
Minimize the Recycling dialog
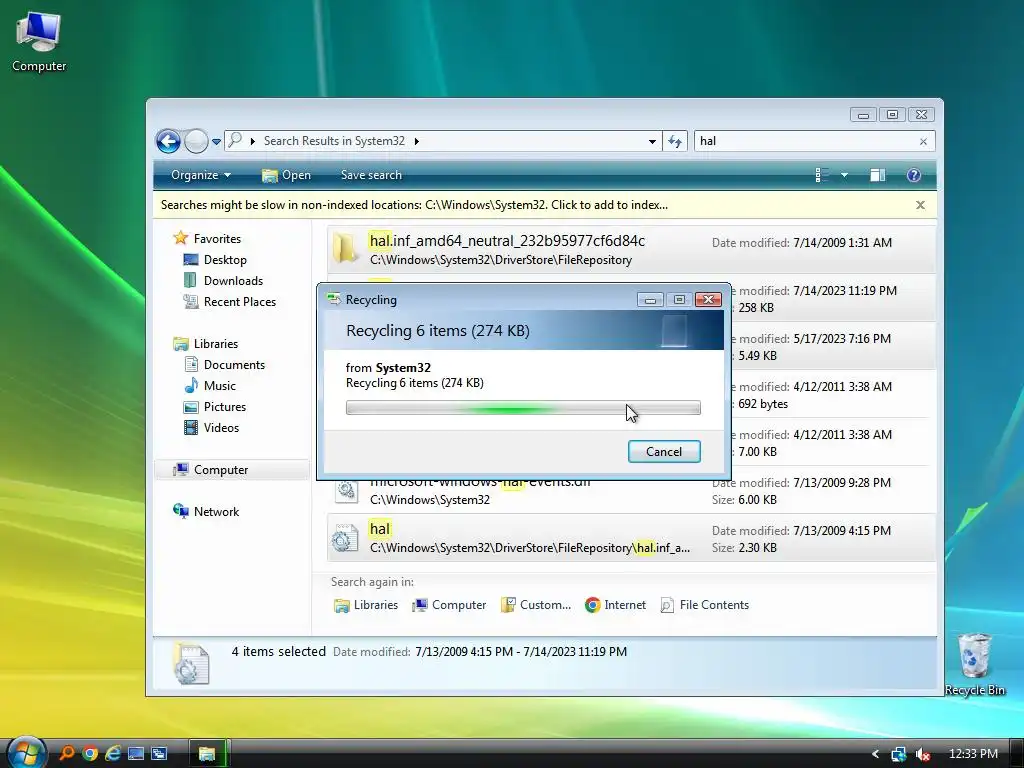[650, 299]
